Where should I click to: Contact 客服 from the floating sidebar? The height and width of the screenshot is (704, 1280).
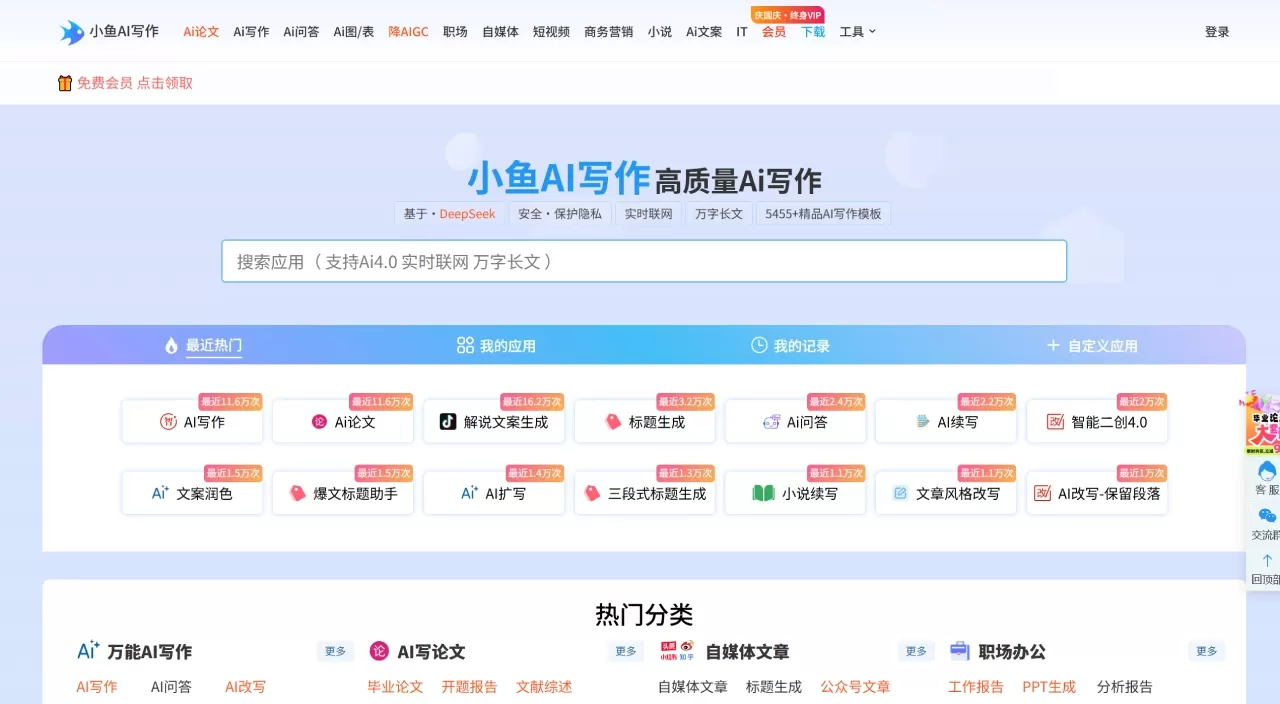pyautogui.click(x=1266, y=478)
